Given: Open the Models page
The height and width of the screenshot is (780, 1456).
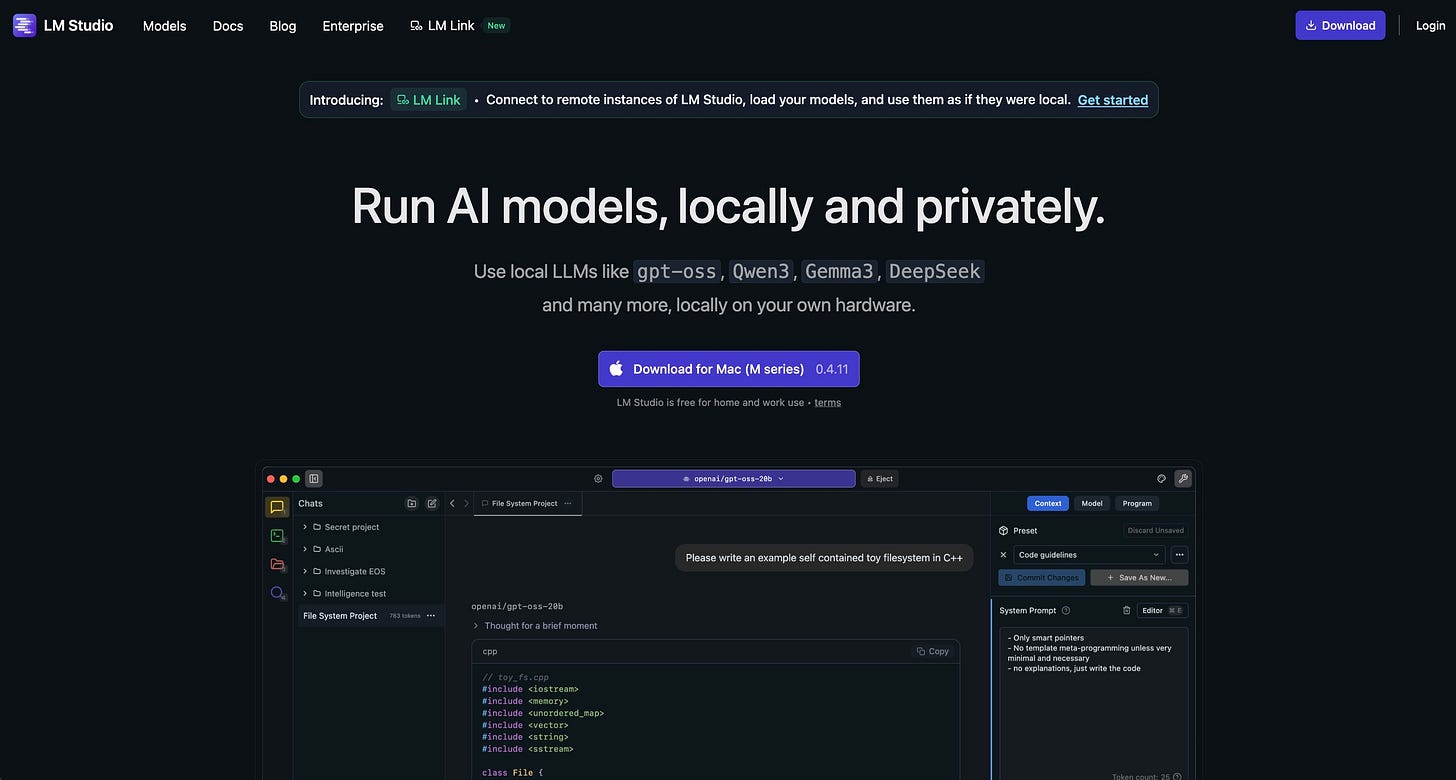Looking at the screenshot, I should pyautogui.click(x=165, y=26).
